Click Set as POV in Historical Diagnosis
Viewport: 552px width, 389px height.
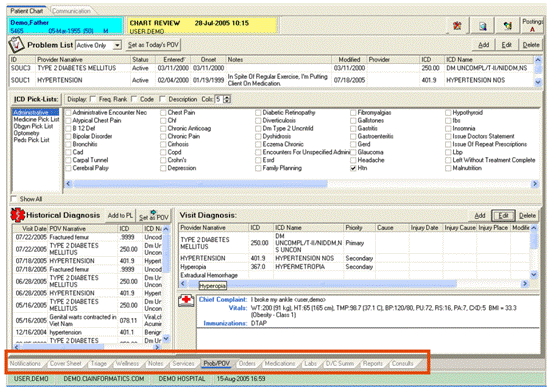pyautogui.click(x=153, y=216)
